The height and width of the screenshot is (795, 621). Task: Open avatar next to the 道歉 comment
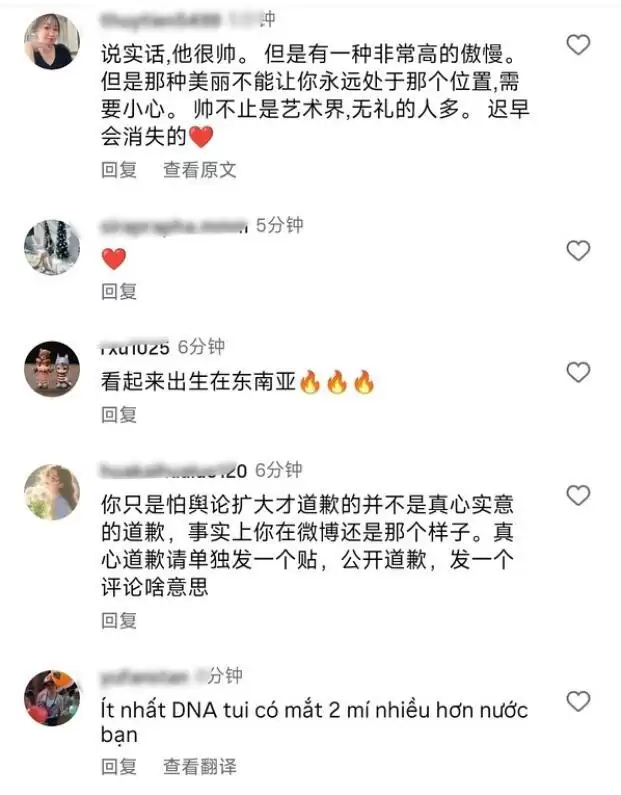[x=52, y=492]
